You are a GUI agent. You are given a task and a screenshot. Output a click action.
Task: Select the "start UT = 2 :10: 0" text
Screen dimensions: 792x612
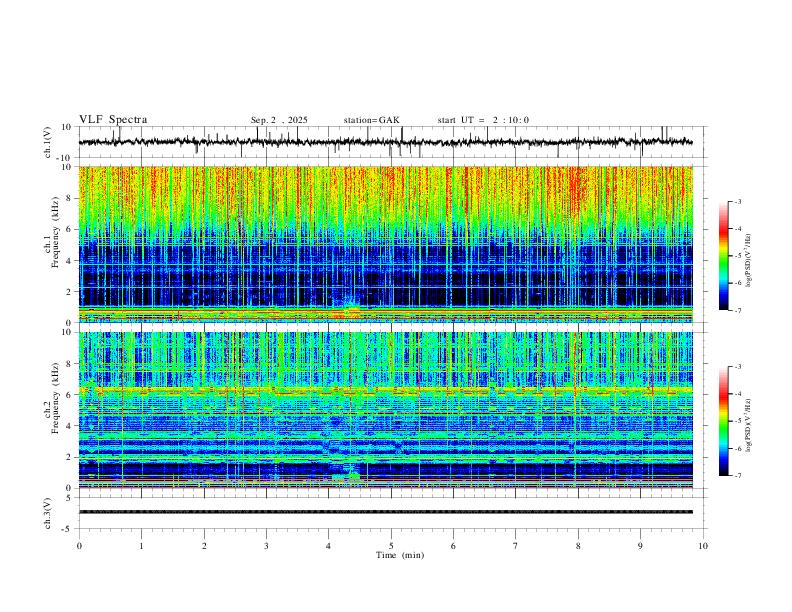tap(483, 120)
